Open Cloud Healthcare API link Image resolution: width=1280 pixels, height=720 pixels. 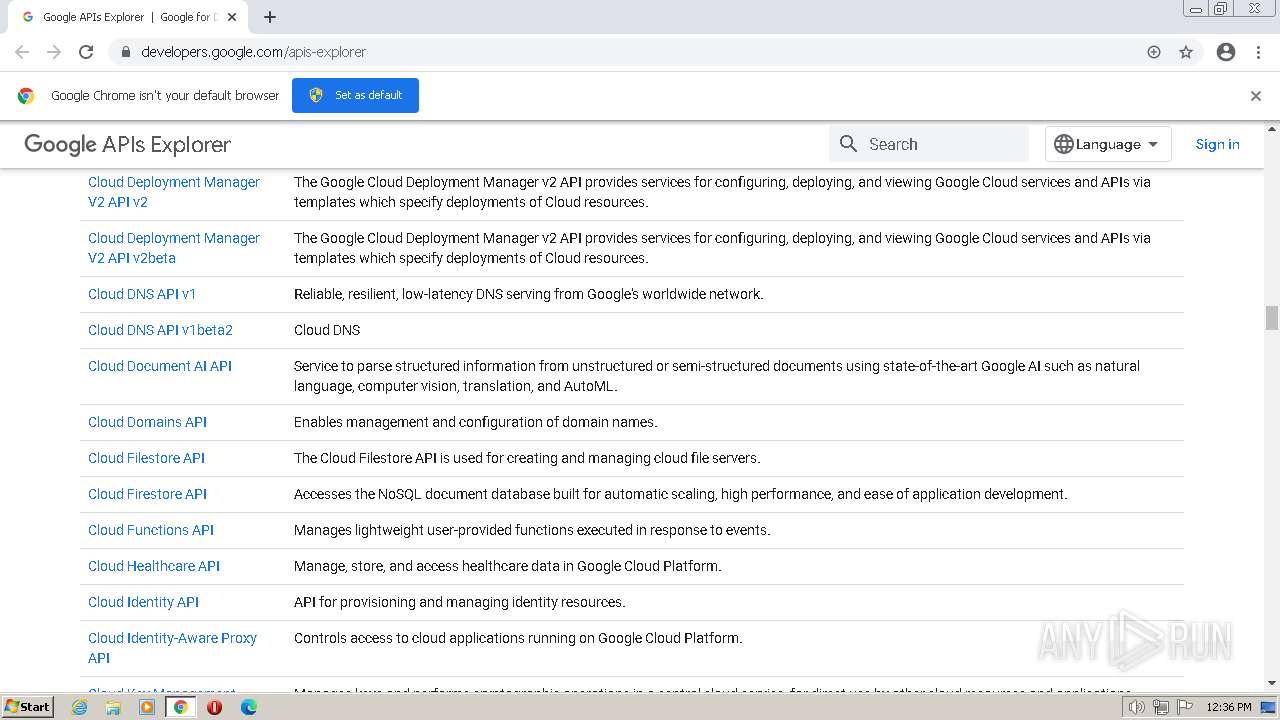[x=154, y=566]
